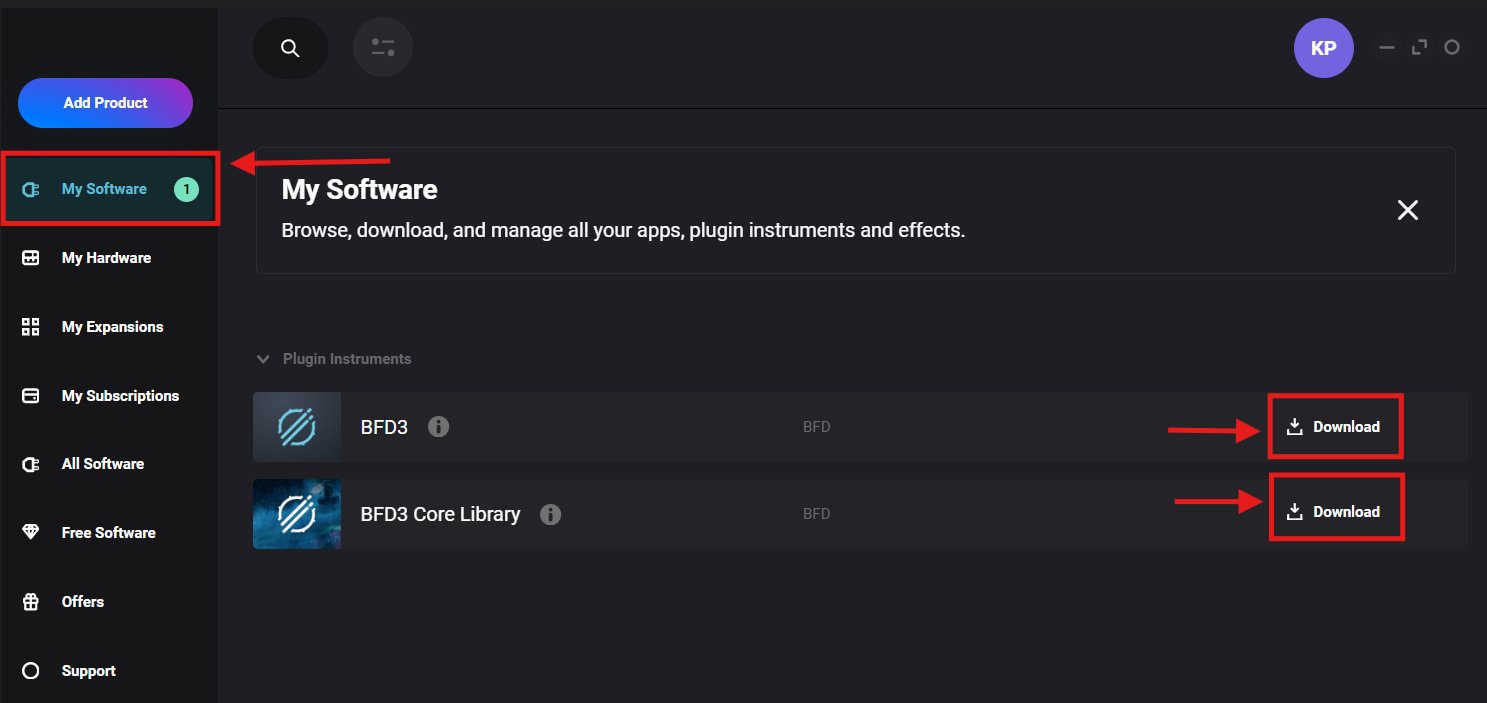The width and height of the screenshot is (1487, 703).
Task: Show info for BFD3
Action: (438, 427)
